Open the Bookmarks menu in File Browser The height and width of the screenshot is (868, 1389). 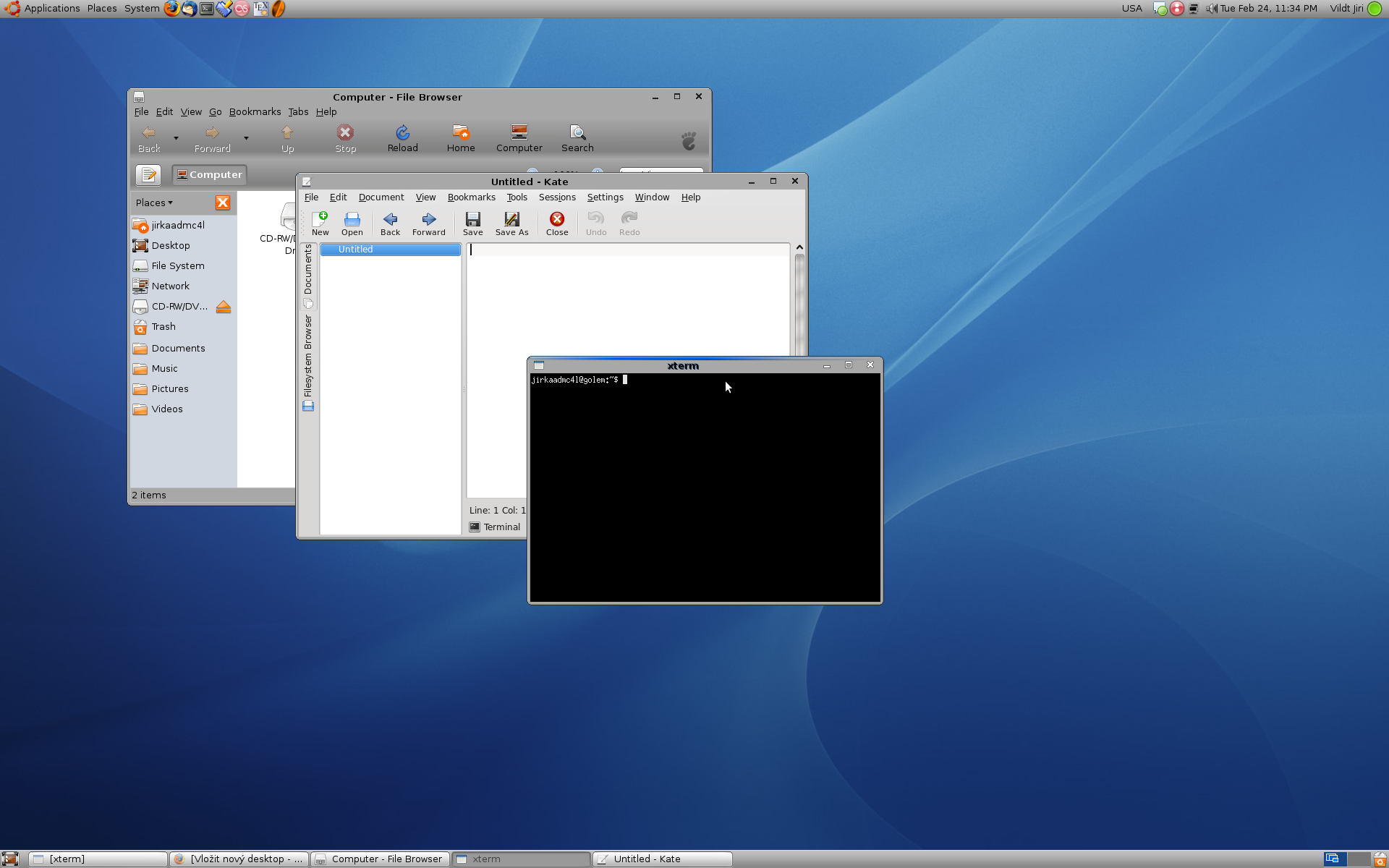click(255, 111)
